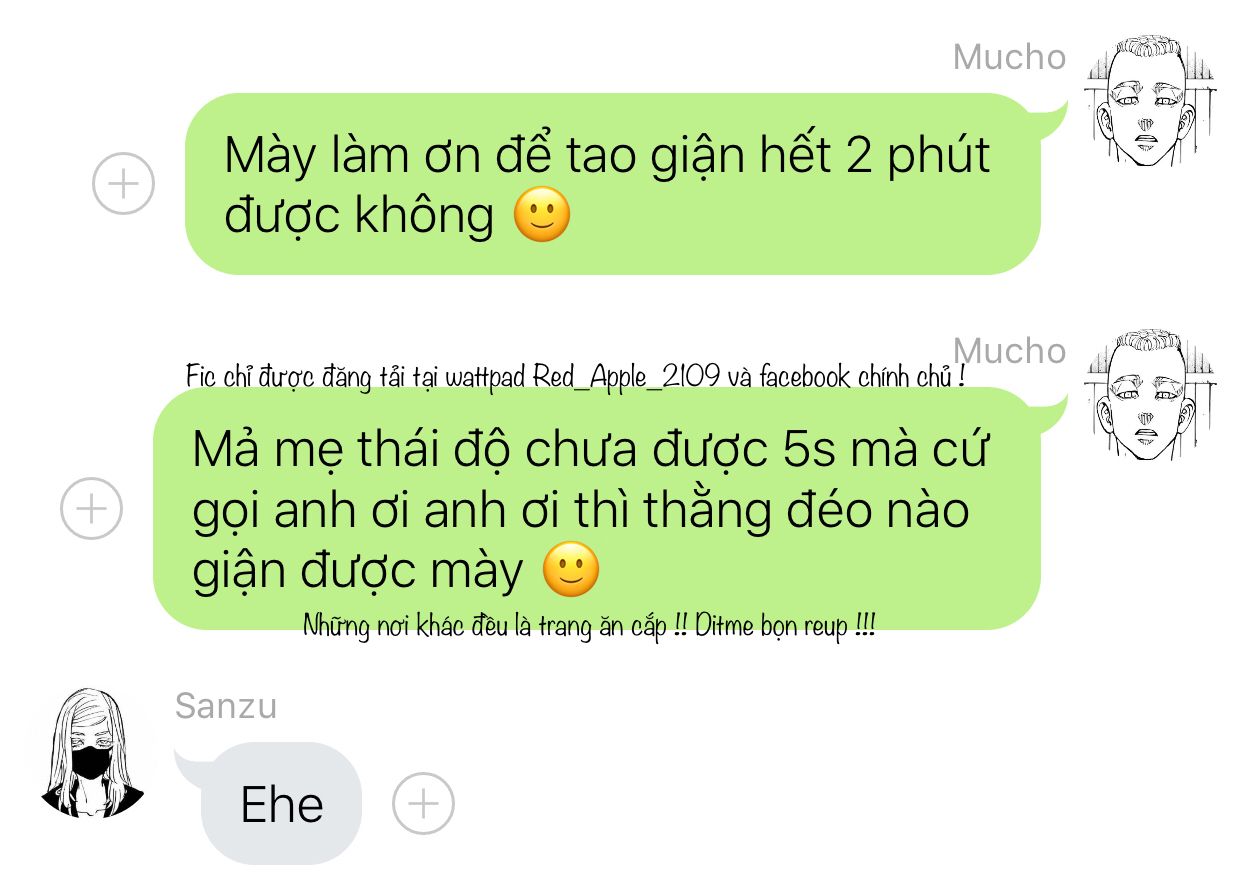Click the 'Ditme bọn reup' watermark text
Viewport: 1242px width, 885px height.
786,627
